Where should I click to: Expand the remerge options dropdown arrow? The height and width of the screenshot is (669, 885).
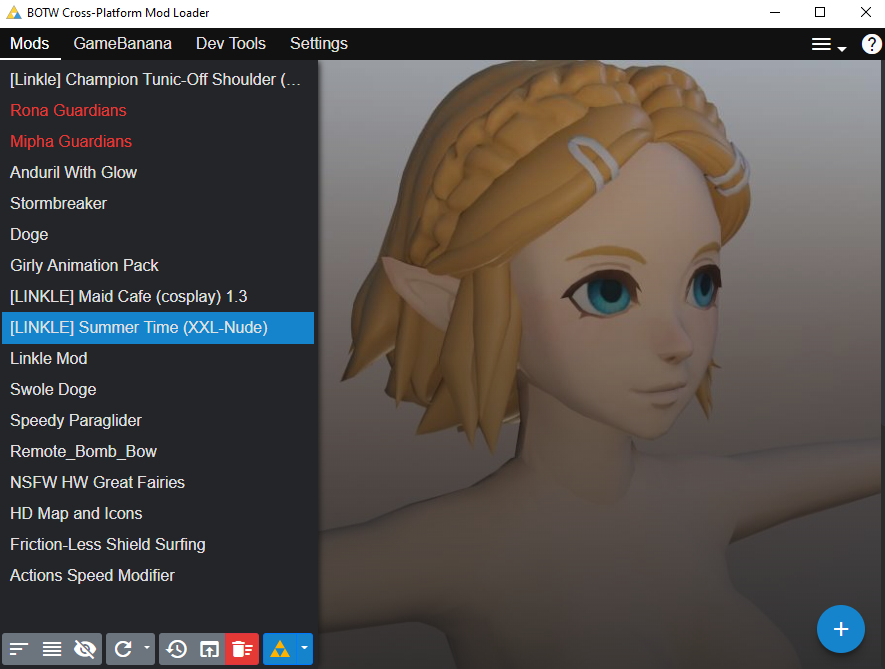[x=147, y=648]
